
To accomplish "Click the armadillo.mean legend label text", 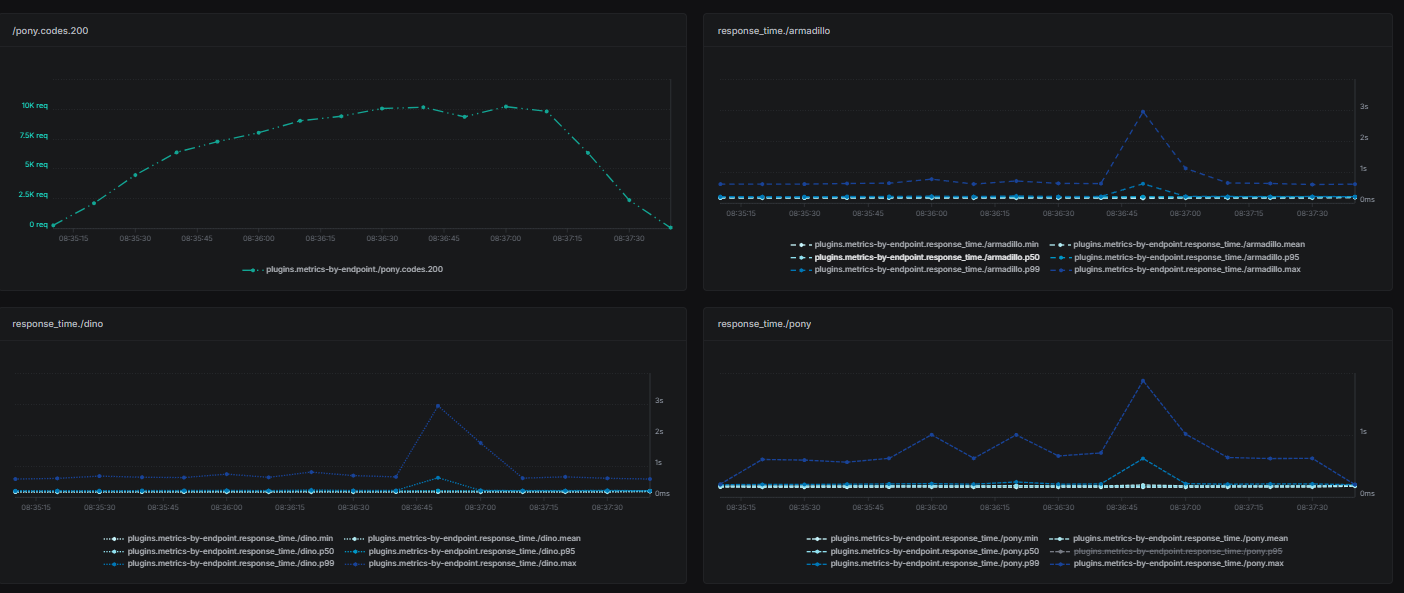I will point(1190,243).
